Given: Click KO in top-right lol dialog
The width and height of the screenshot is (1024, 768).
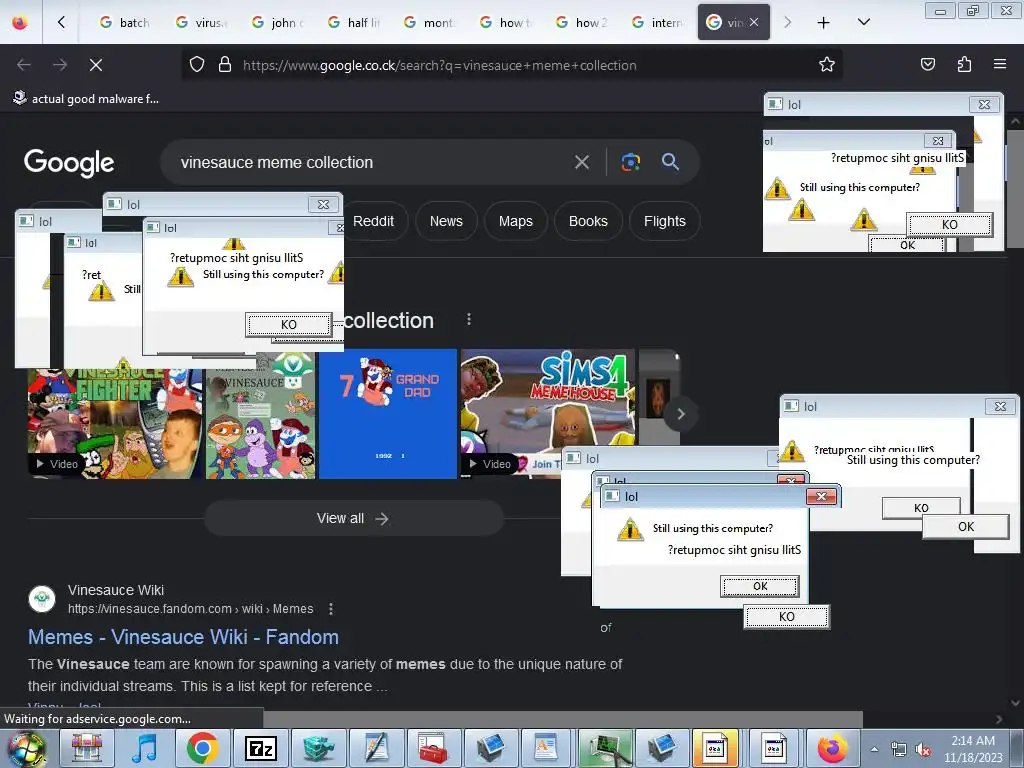Looking at the screenshot, I should point(950,224).
